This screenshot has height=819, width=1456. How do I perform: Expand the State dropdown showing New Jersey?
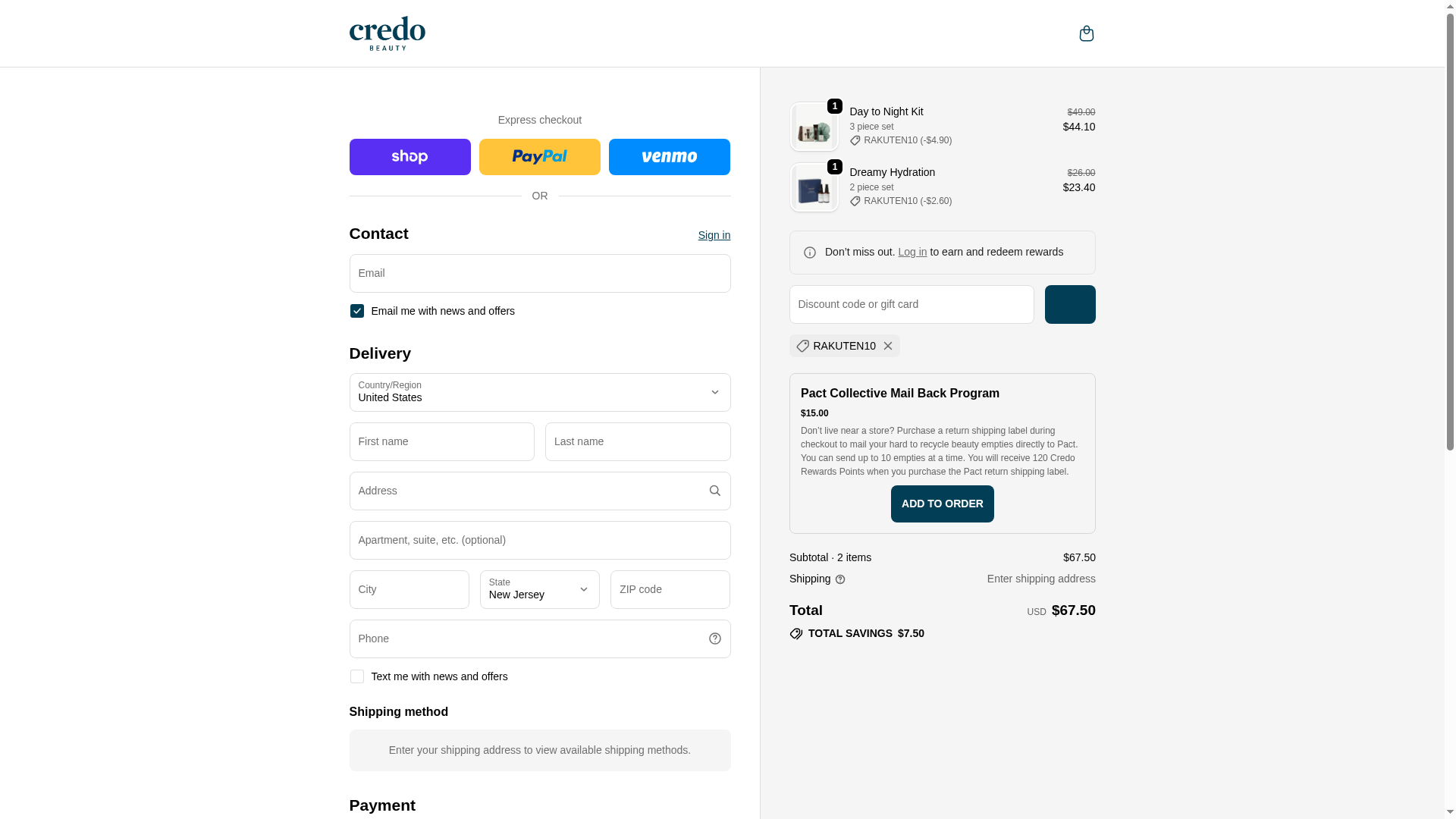539,589
